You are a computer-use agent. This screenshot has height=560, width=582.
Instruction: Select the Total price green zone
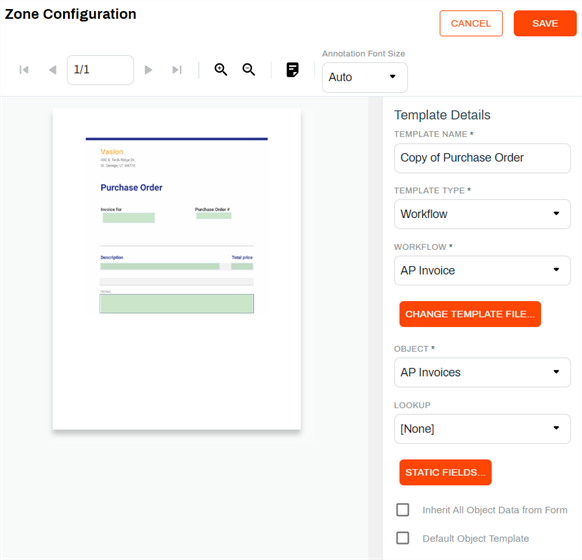pos(242,266)
